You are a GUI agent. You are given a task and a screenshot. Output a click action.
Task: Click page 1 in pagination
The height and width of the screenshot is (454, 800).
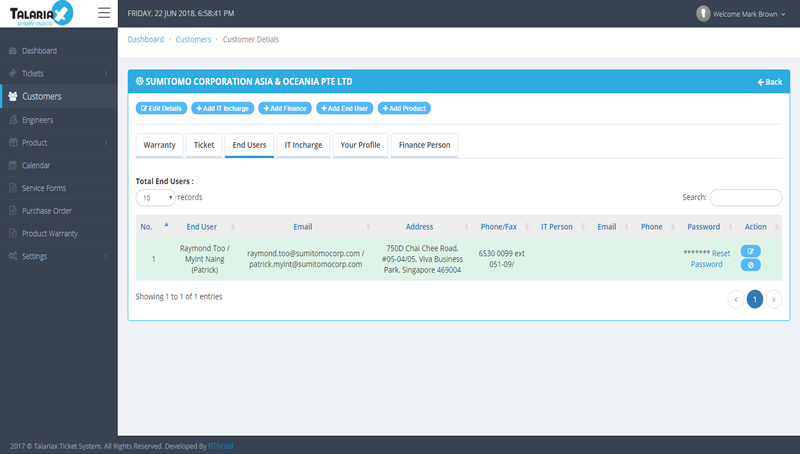[755, 299]
